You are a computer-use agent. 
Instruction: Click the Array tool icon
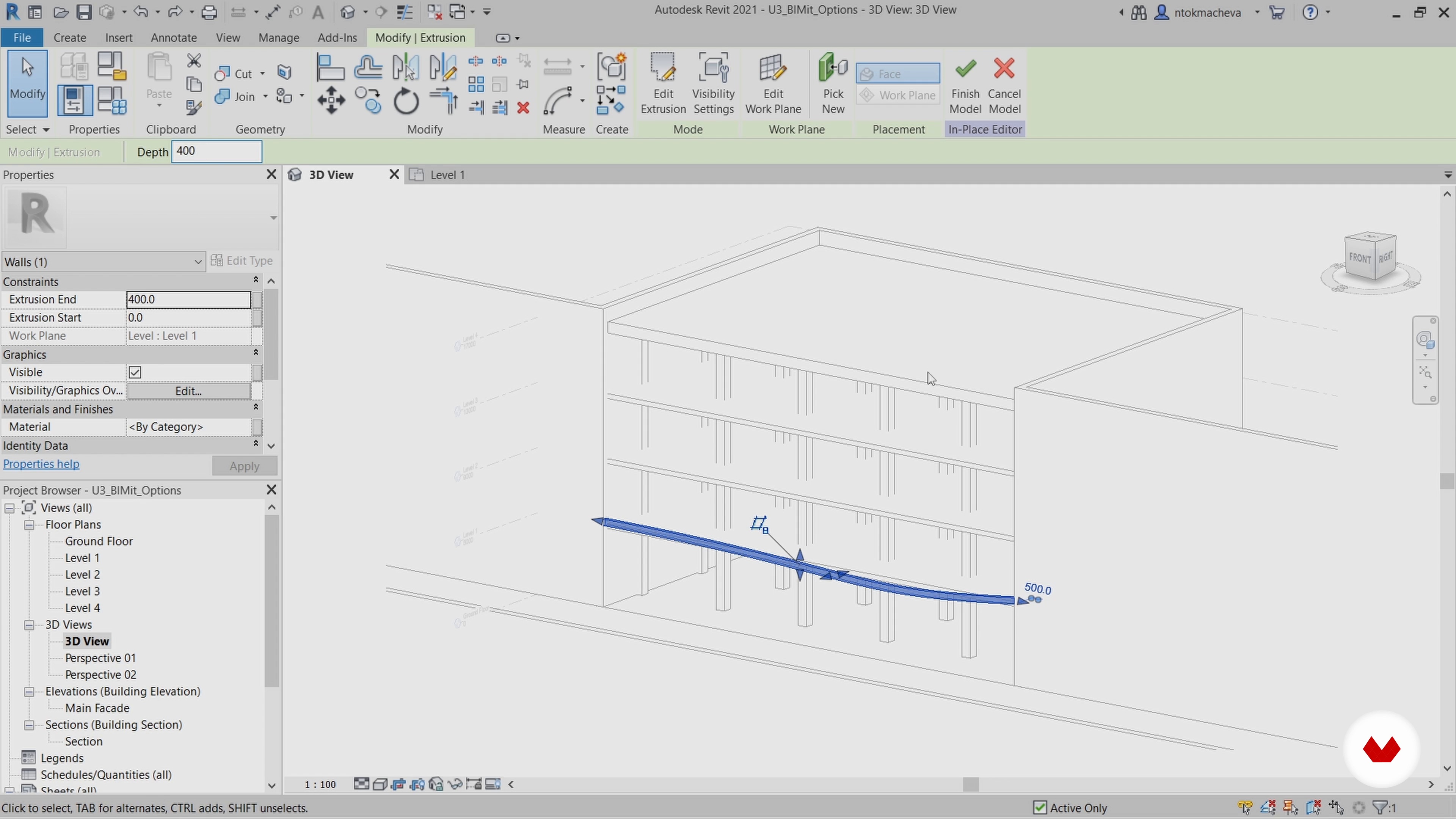point(476,85)
